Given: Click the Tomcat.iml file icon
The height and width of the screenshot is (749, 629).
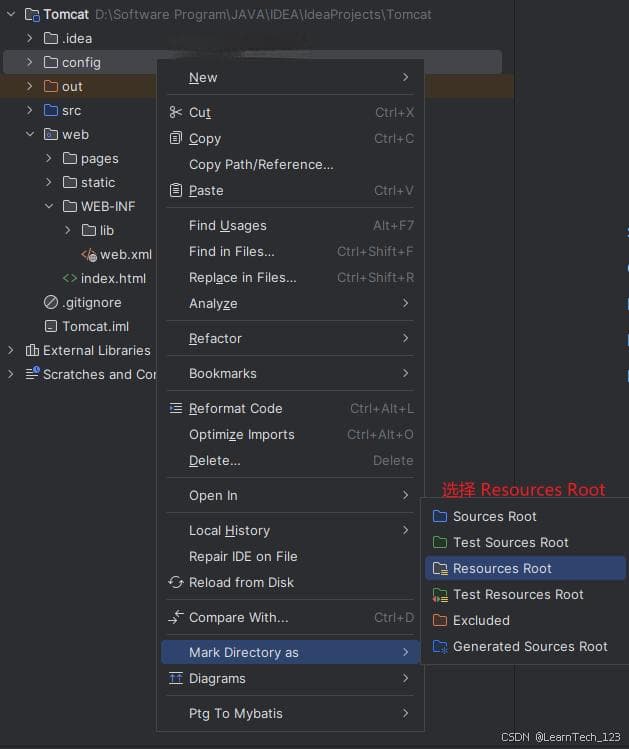Looking at the screenshot, I should click(x=51, y=326).
